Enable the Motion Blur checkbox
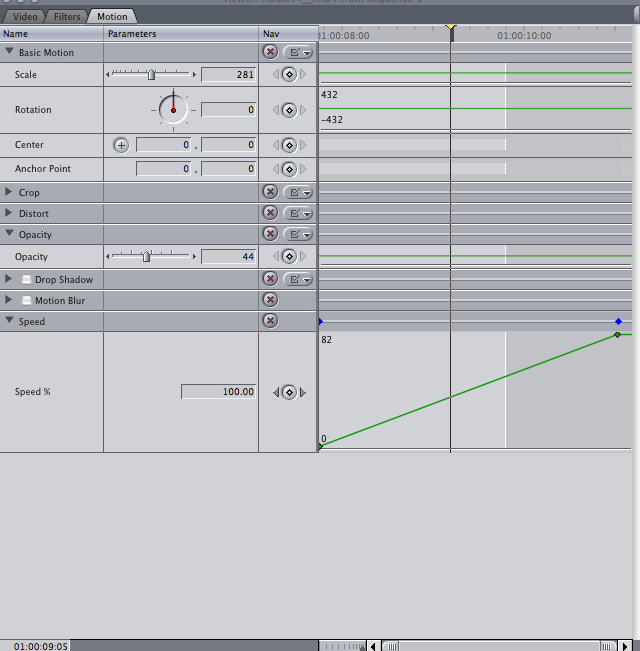The height and width of the screenshot is (651, 640). coord(27,300)
